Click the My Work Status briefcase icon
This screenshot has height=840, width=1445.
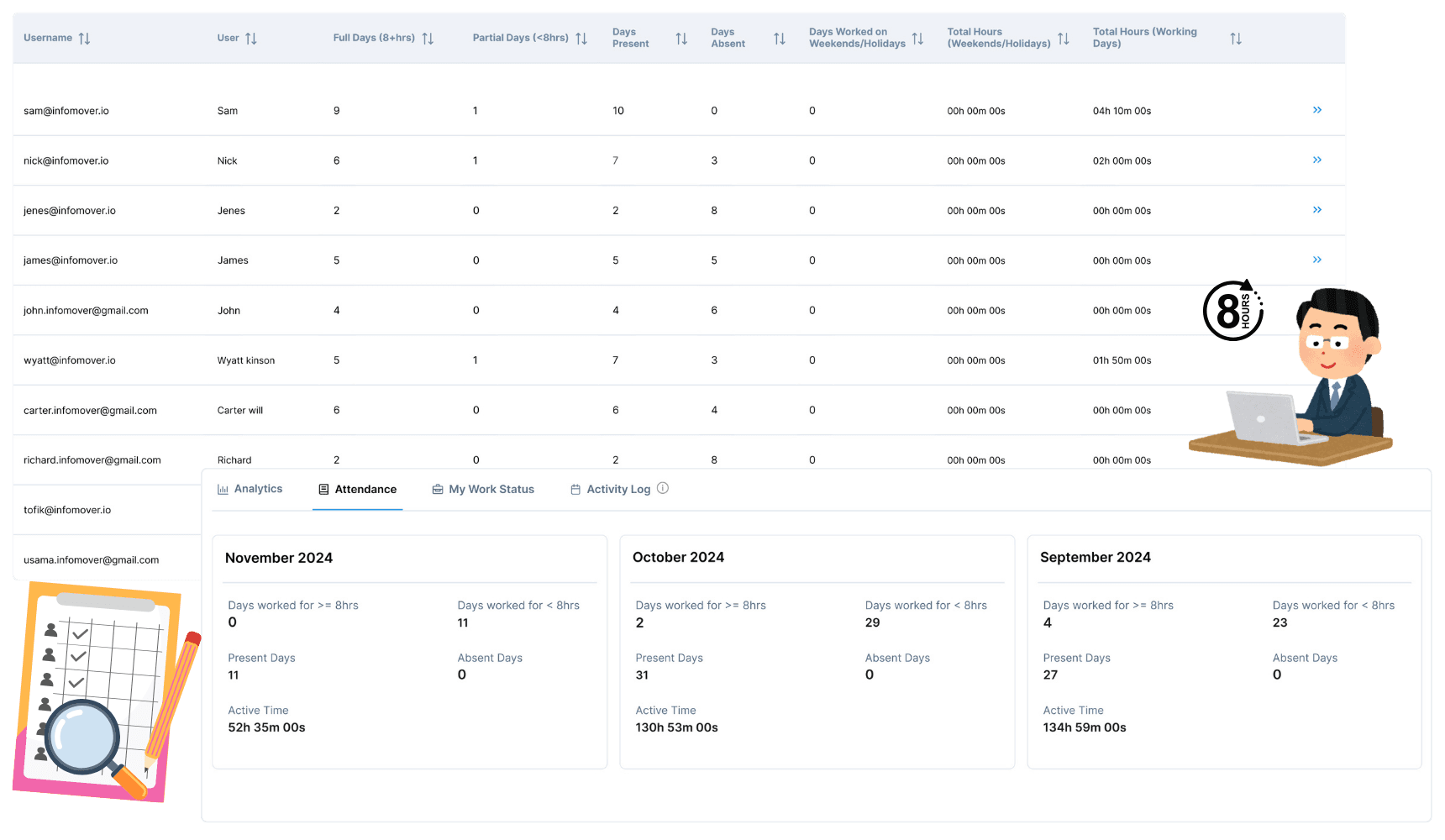pos(438,489)
